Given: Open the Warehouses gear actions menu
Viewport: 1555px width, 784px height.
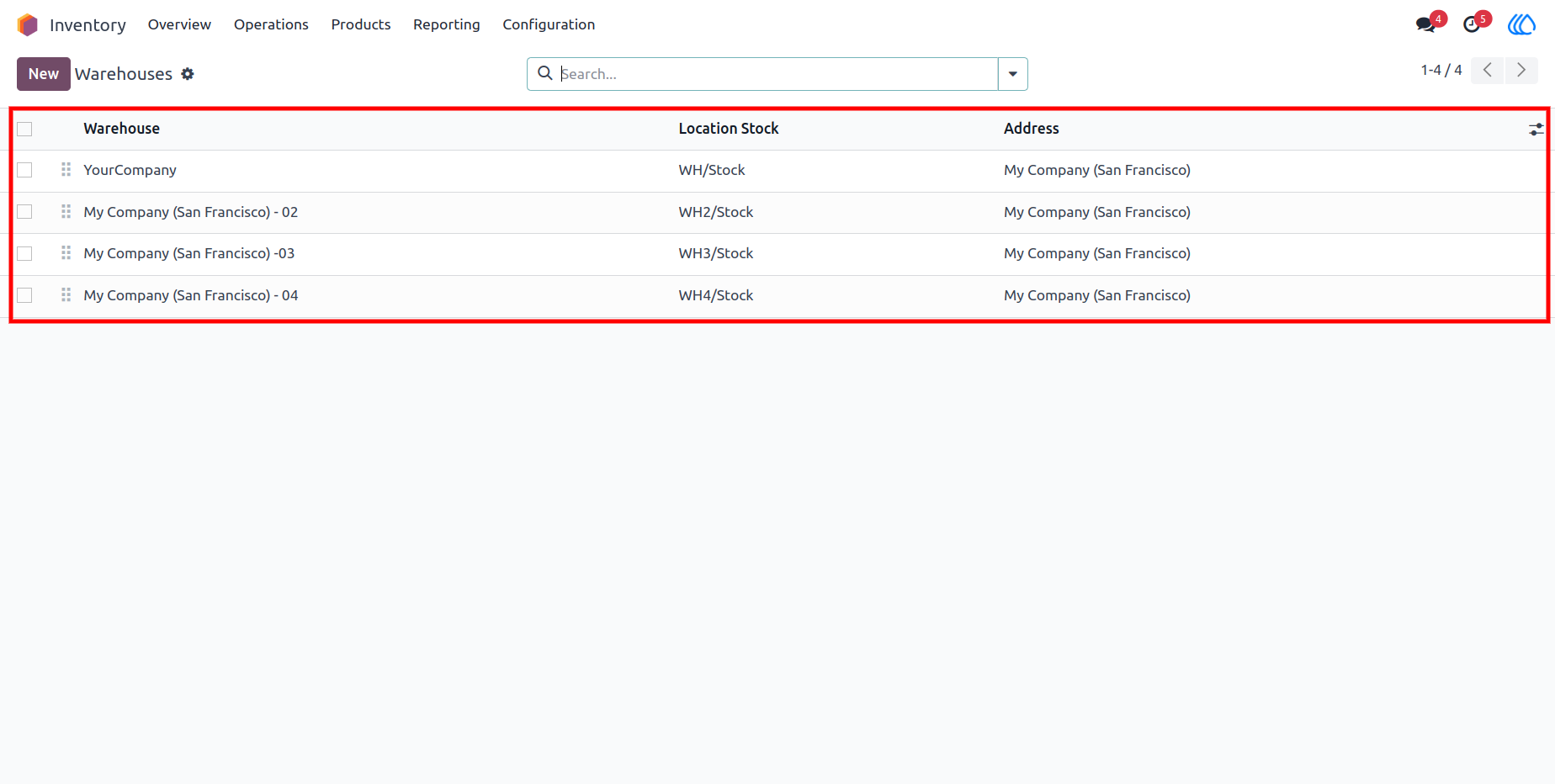Looking at the screenshot, I should 188,74.
